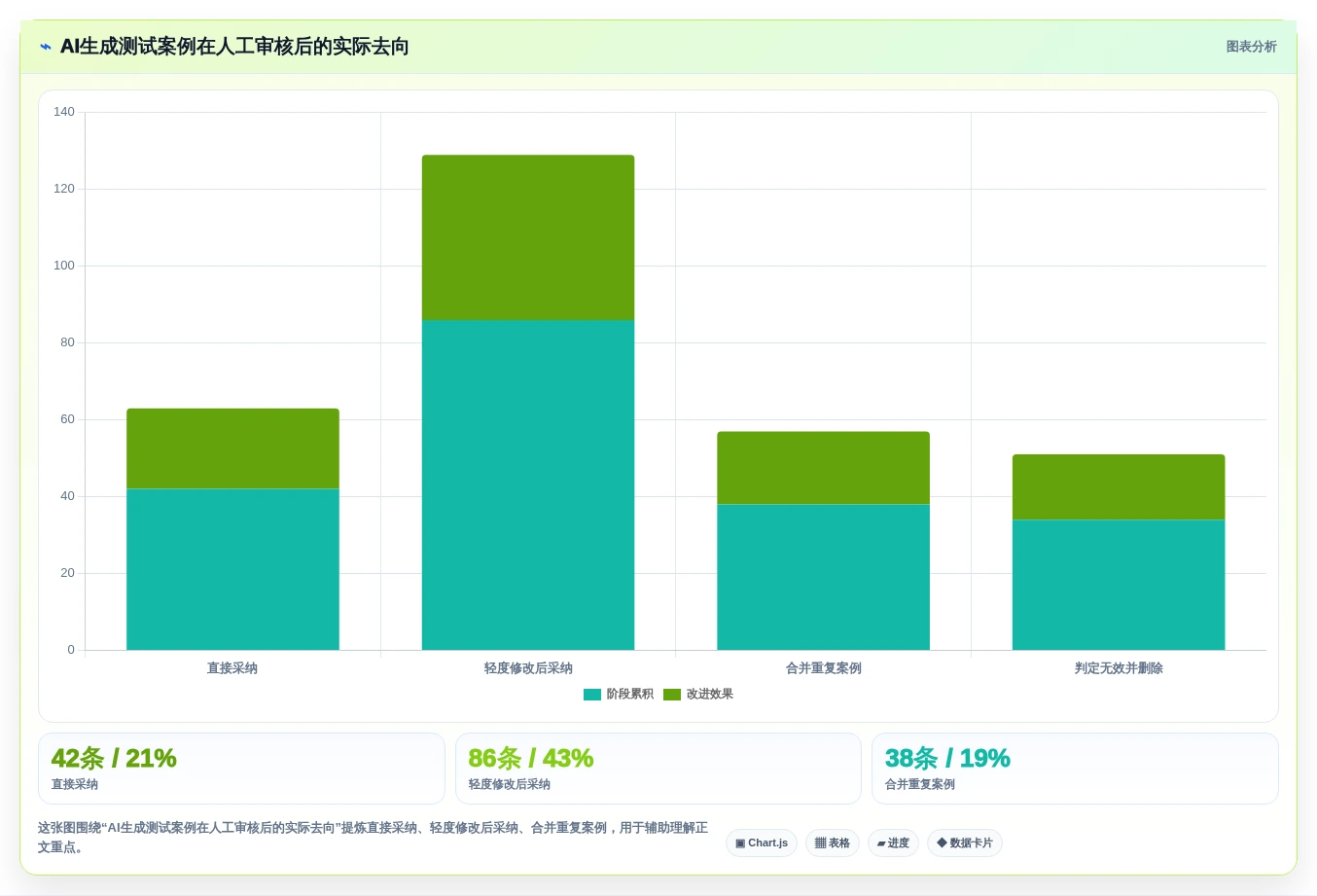Toggle the 改进效果 legend swatch

(x=672, y=695)
